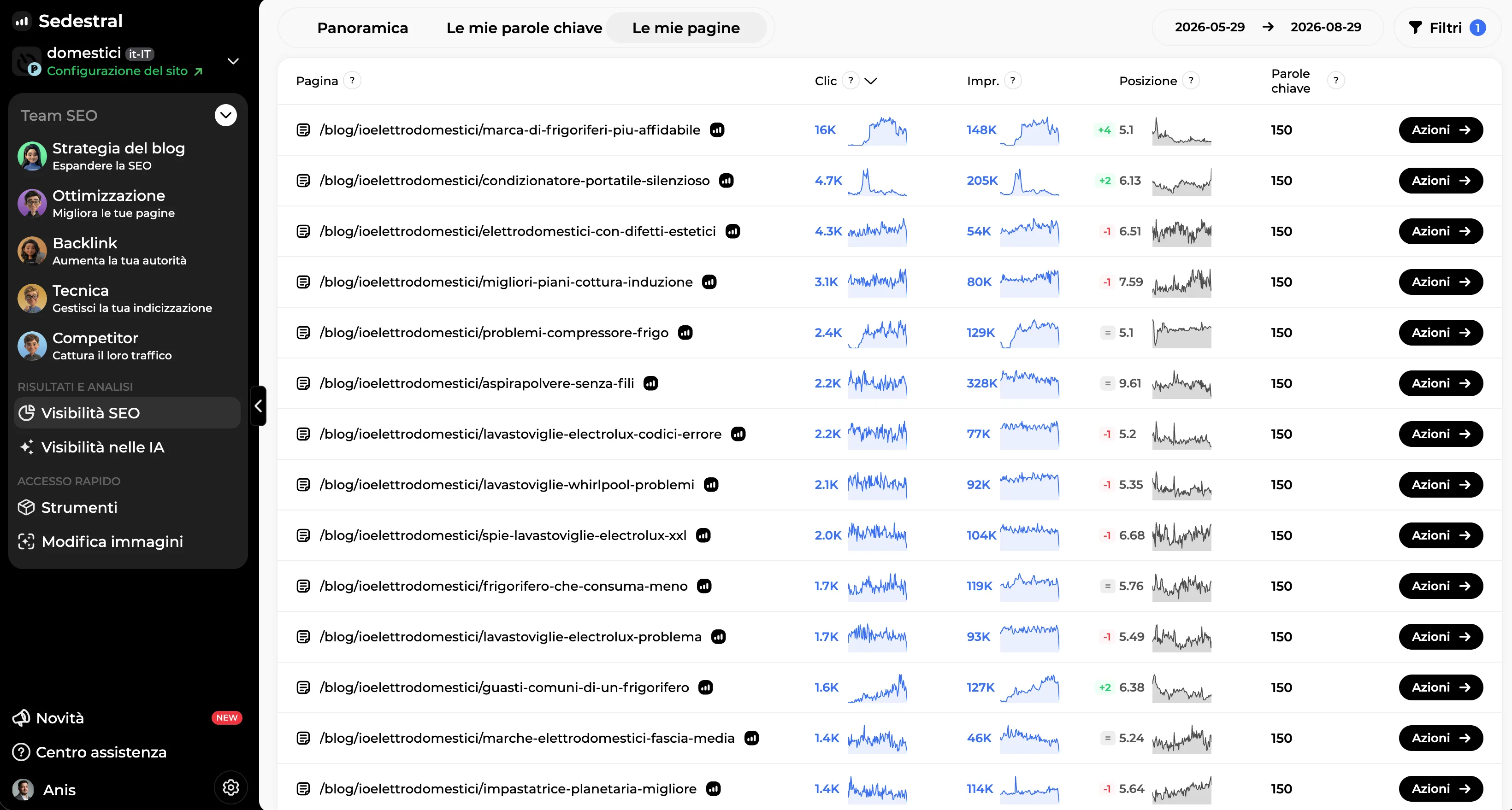Click 328K impressions for aspirapolvere-senza-fili
1512x810 pixels.
point(981,384)
